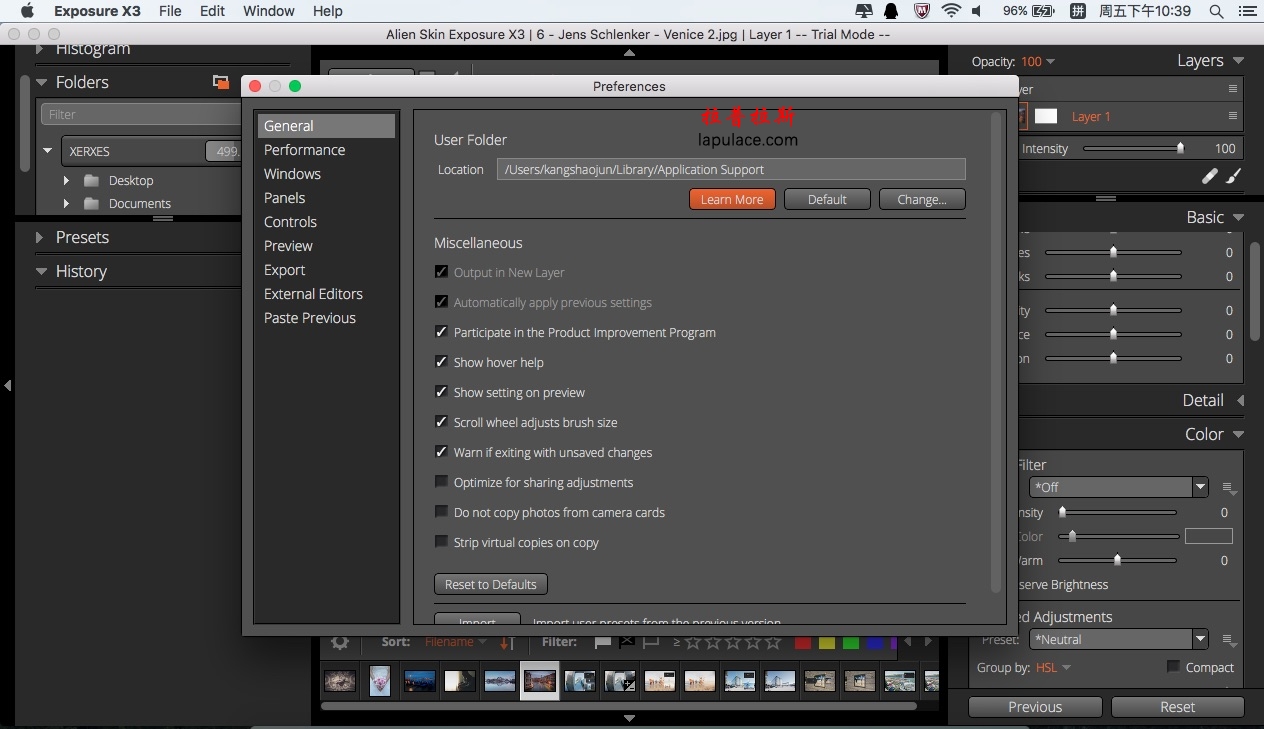Image resolution: width=1264 pixels, height=729 pixels.
Task: Click the Change... location button
Action: point(922,199)
